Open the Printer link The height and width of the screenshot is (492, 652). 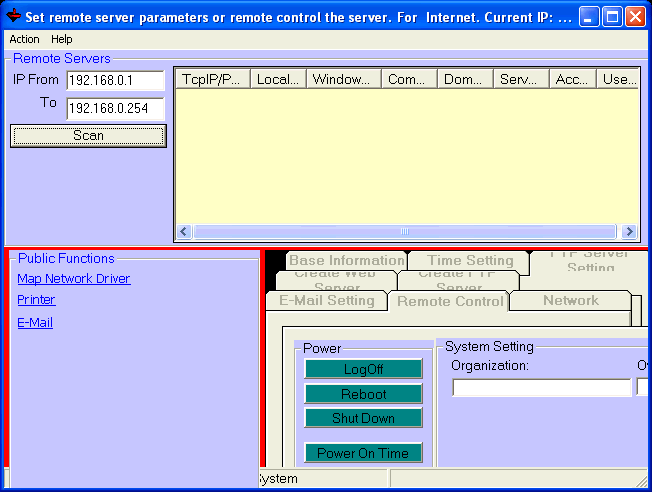(x=36, y=300)
